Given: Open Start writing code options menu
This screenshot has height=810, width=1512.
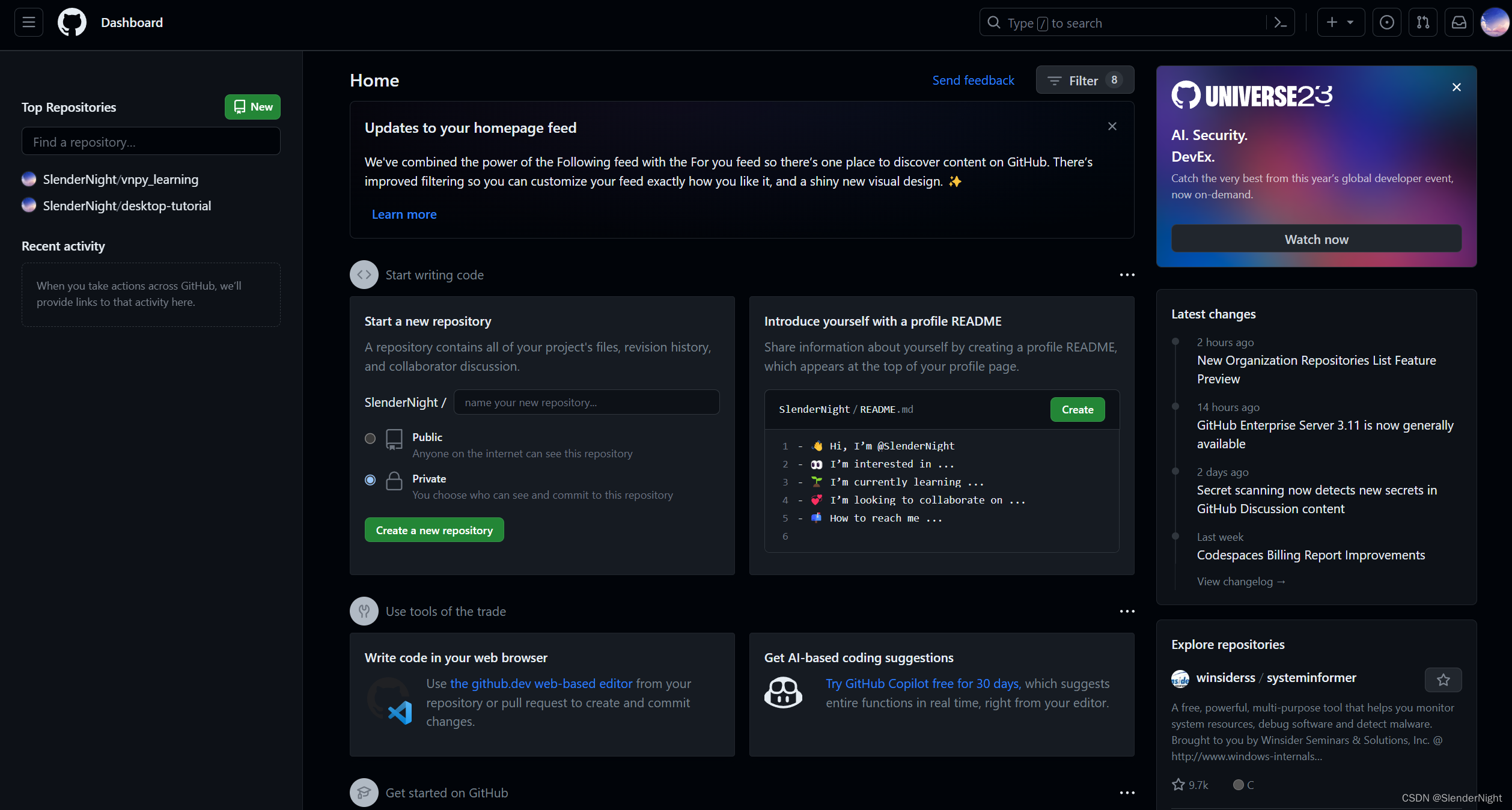Looking at the screenshot, I should (x=1127, y=275).
